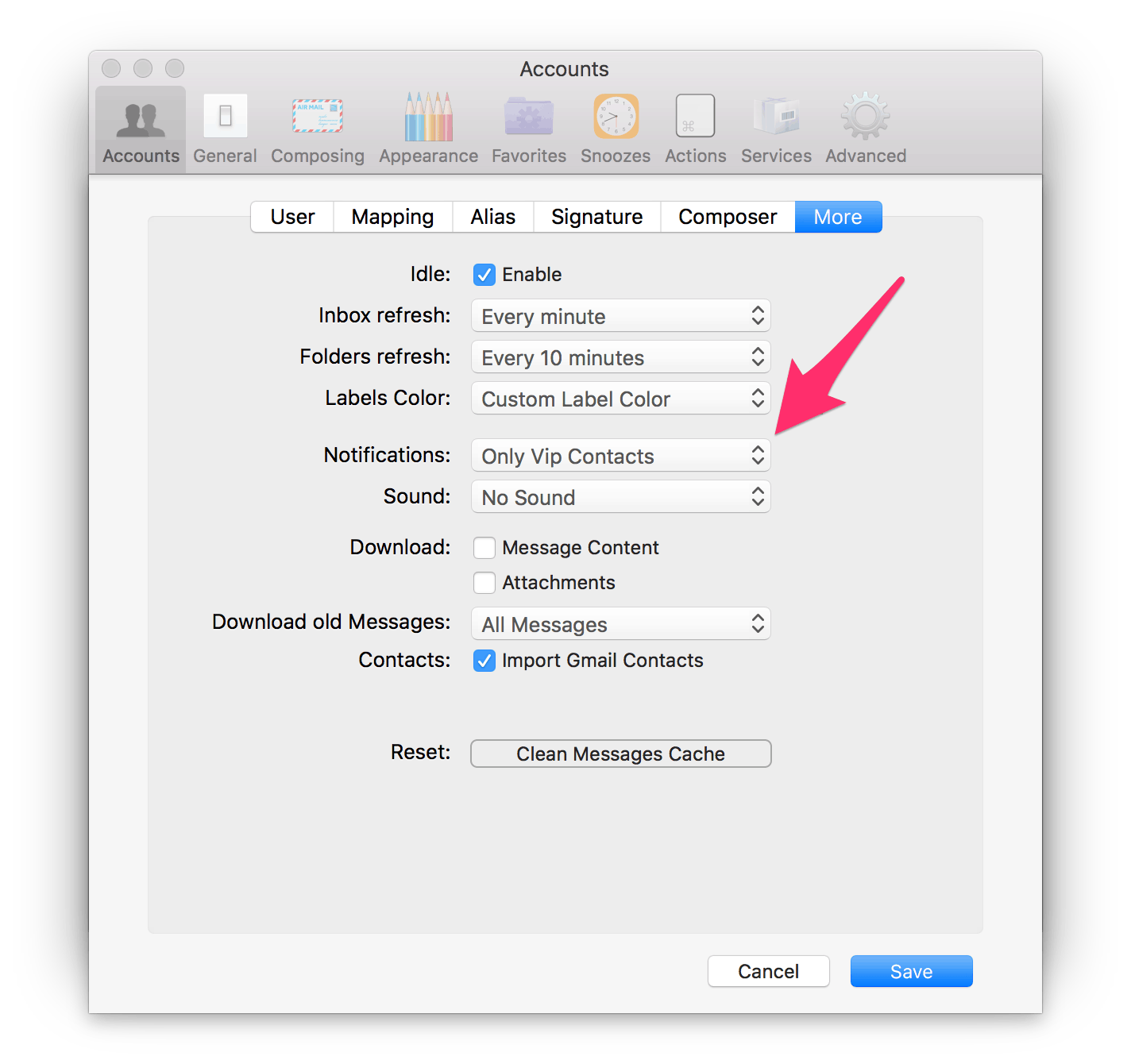Open the Services preferences icon
The image size is (1131, 1064).
click(776, 129)
